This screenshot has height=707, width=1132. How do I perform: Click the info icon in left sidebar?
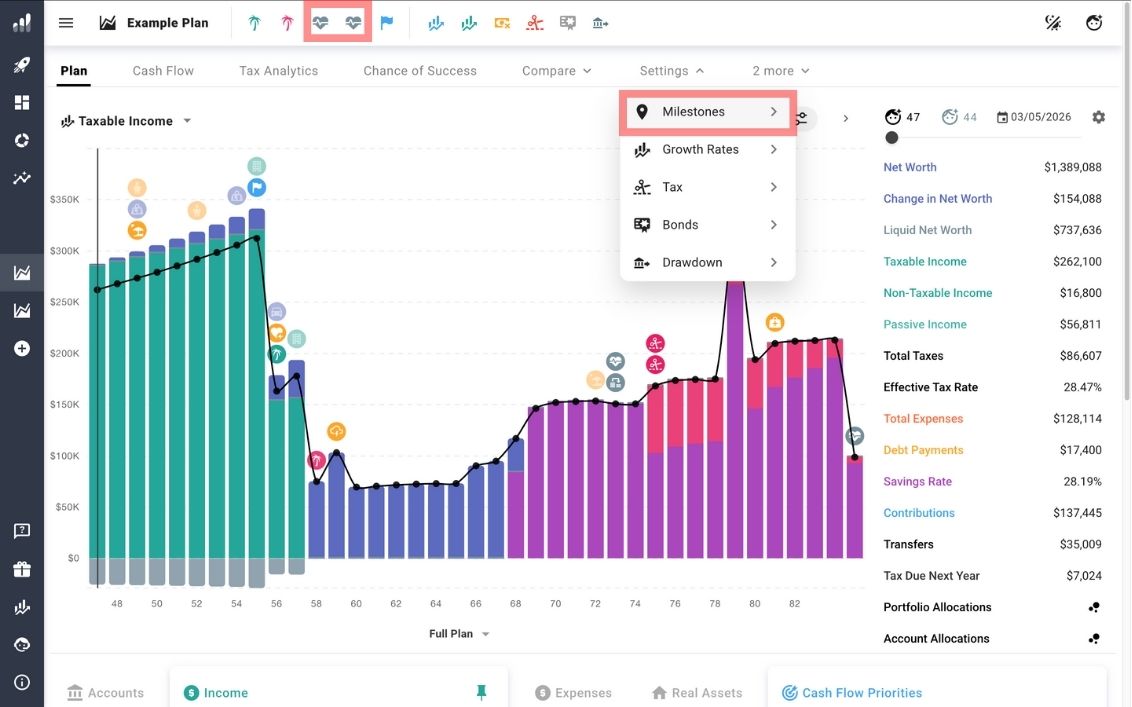[21, 683]
